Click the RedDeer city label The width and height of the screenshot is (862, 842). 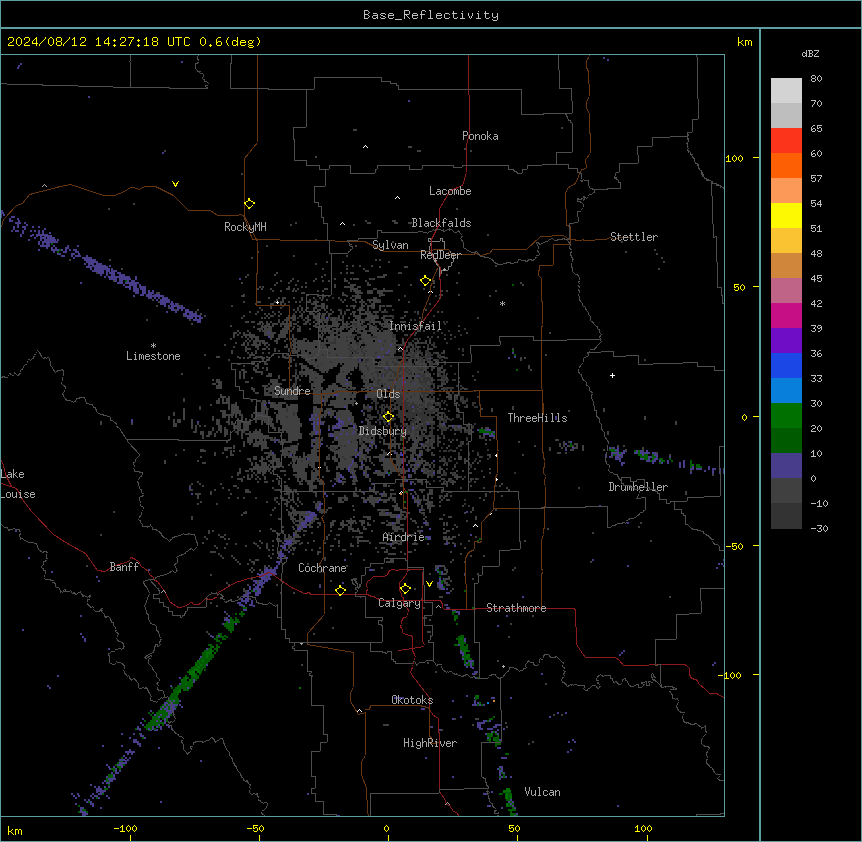pyautogui.click(x=440, y=255)
